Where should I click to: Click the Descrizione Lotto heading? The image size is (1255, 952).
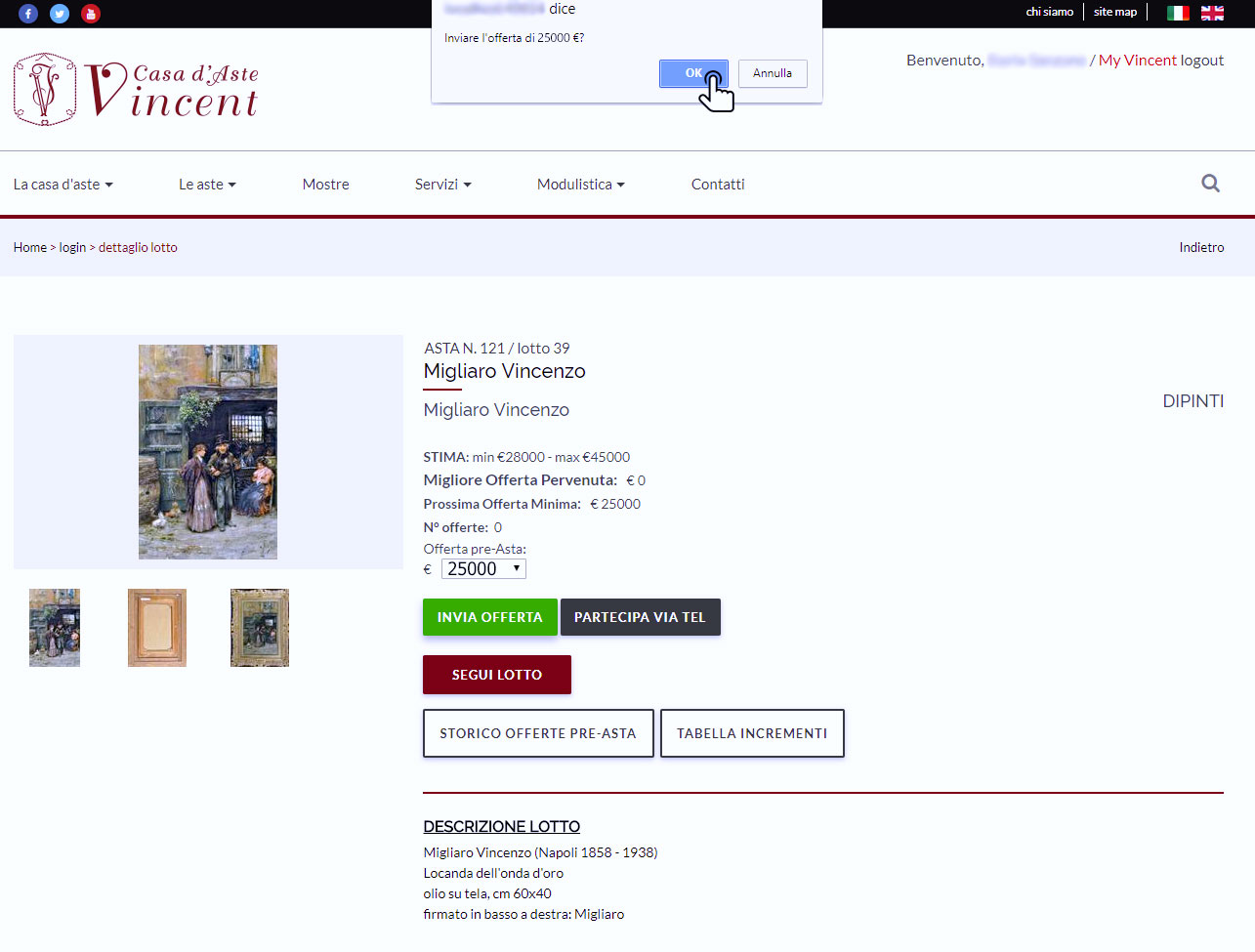[502, 827]
